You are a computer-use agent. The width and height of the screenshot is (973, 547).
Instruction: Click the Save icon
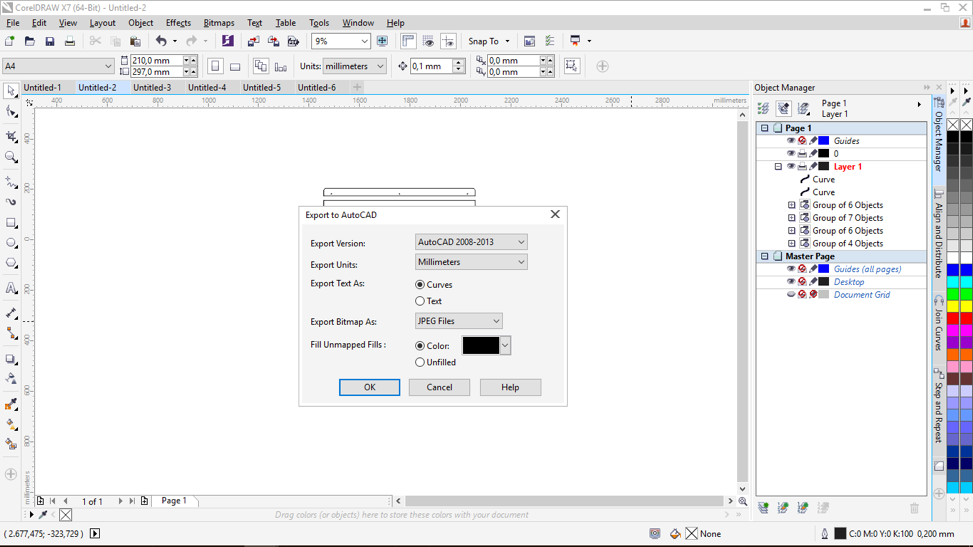[x=50, y=41]
